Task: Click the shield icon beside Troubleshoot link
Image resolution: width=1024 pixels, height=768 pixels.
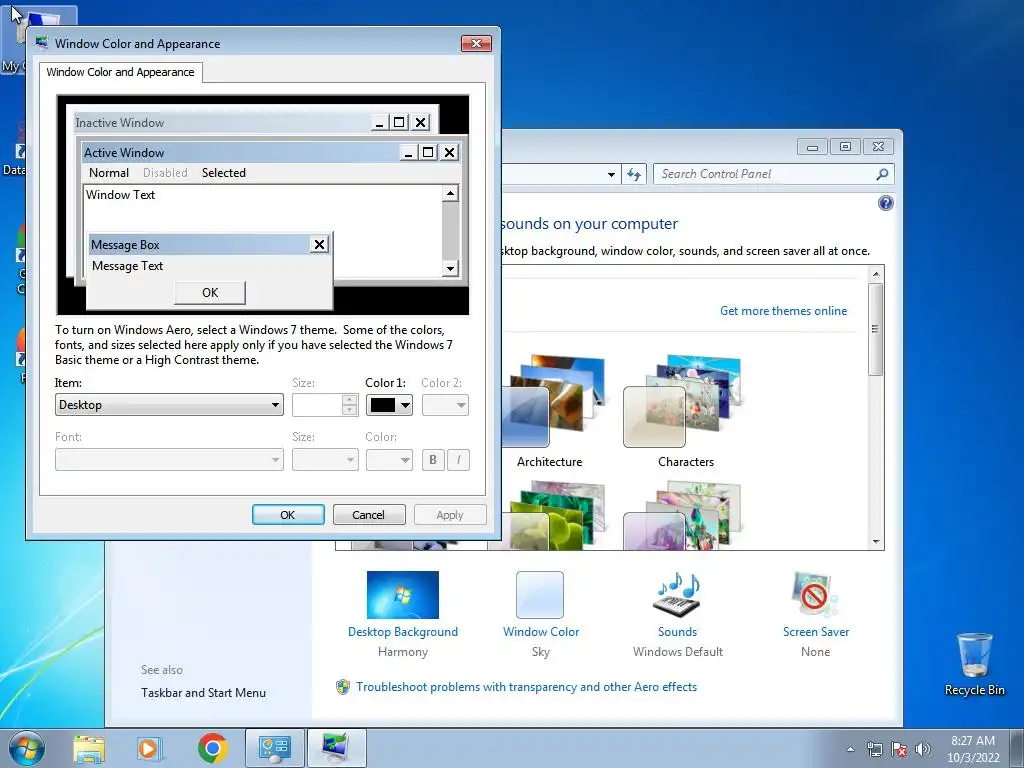Action: pyautogui.click(x=342, y=687)
